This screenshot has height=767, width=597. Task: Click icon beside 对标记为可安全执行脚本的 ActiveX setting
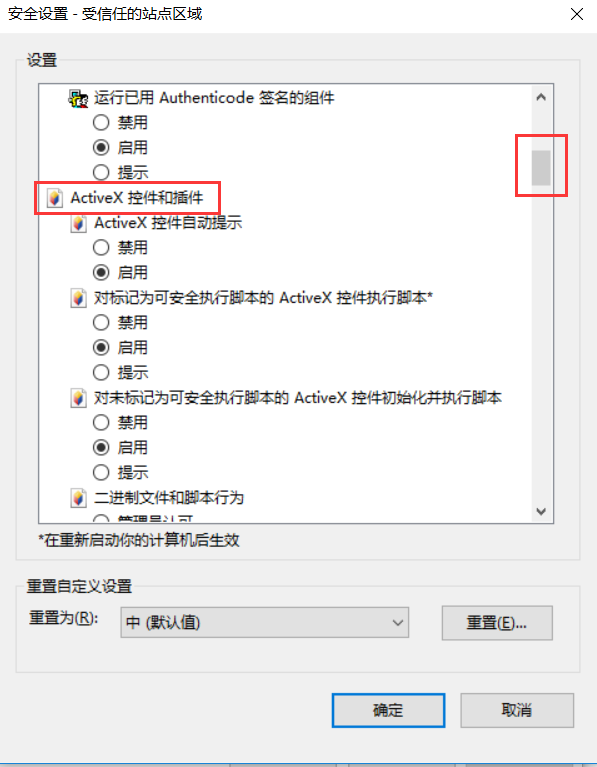78,298
